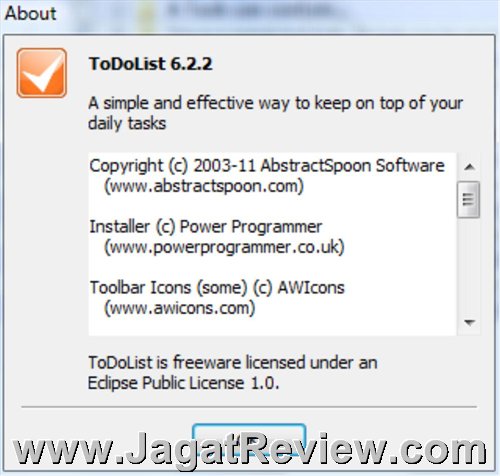This screenshot has height=476, width=500.
Task: Click the AbstractSpoon Software copyright line
Action: (267, 166)
